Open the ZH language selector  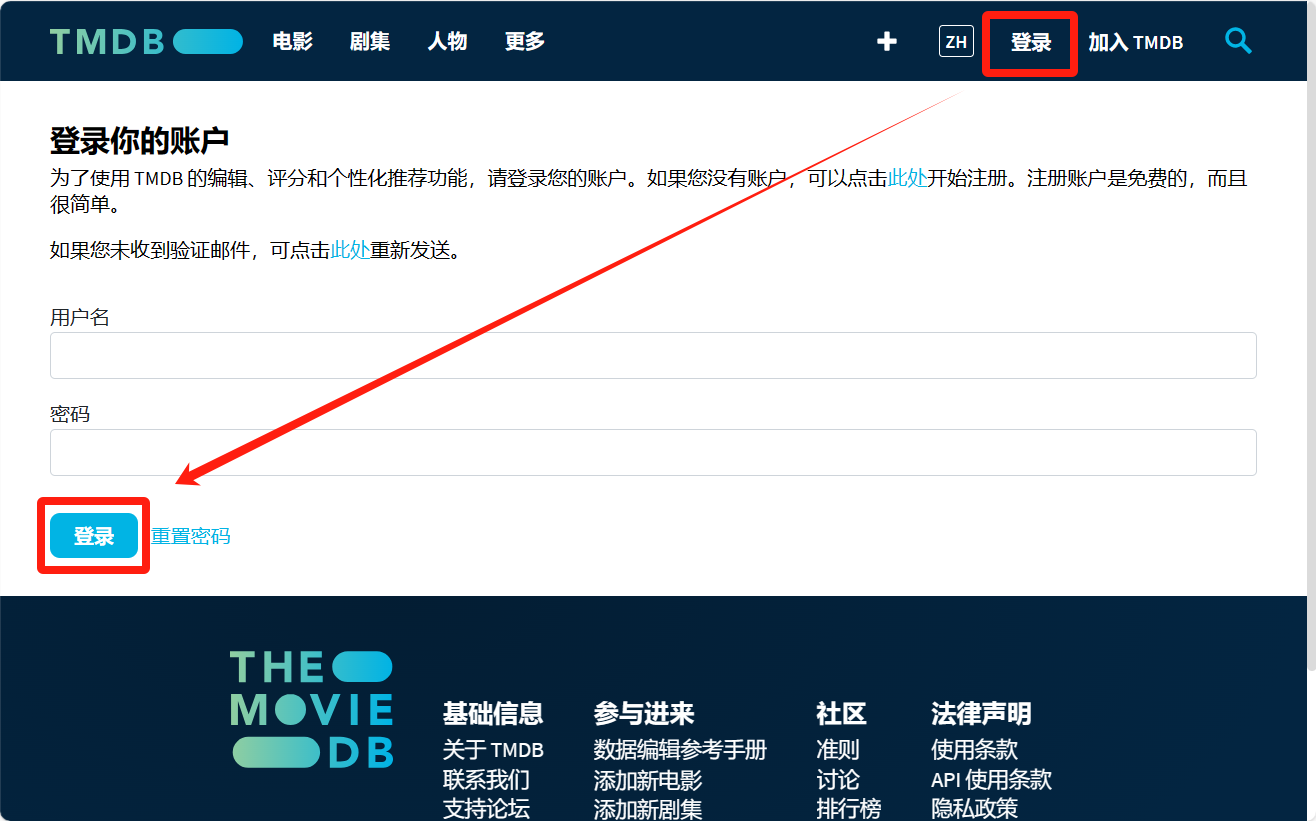[956, 42]
